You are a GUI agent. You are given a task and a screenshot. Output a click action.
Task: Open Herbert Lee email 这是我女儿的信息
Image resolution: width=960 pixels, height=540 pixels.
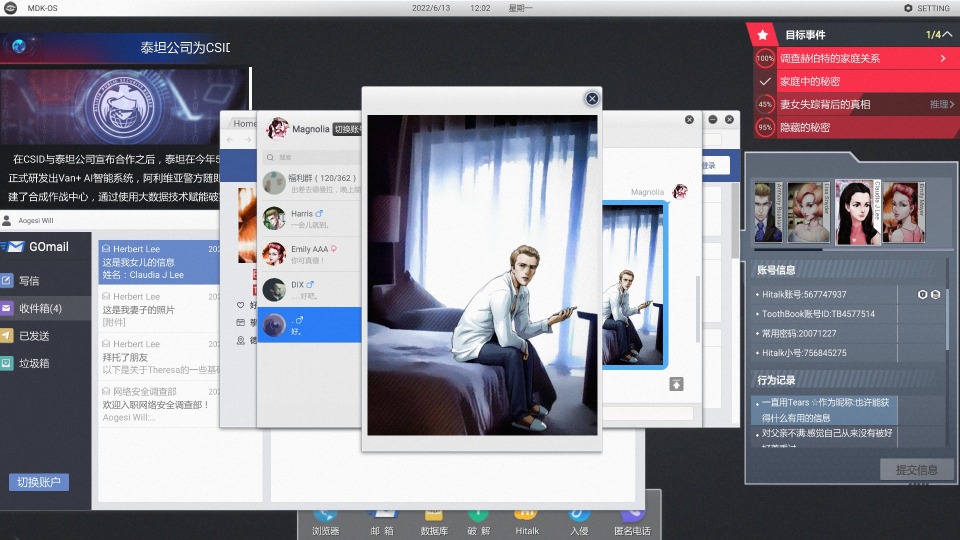159,262
